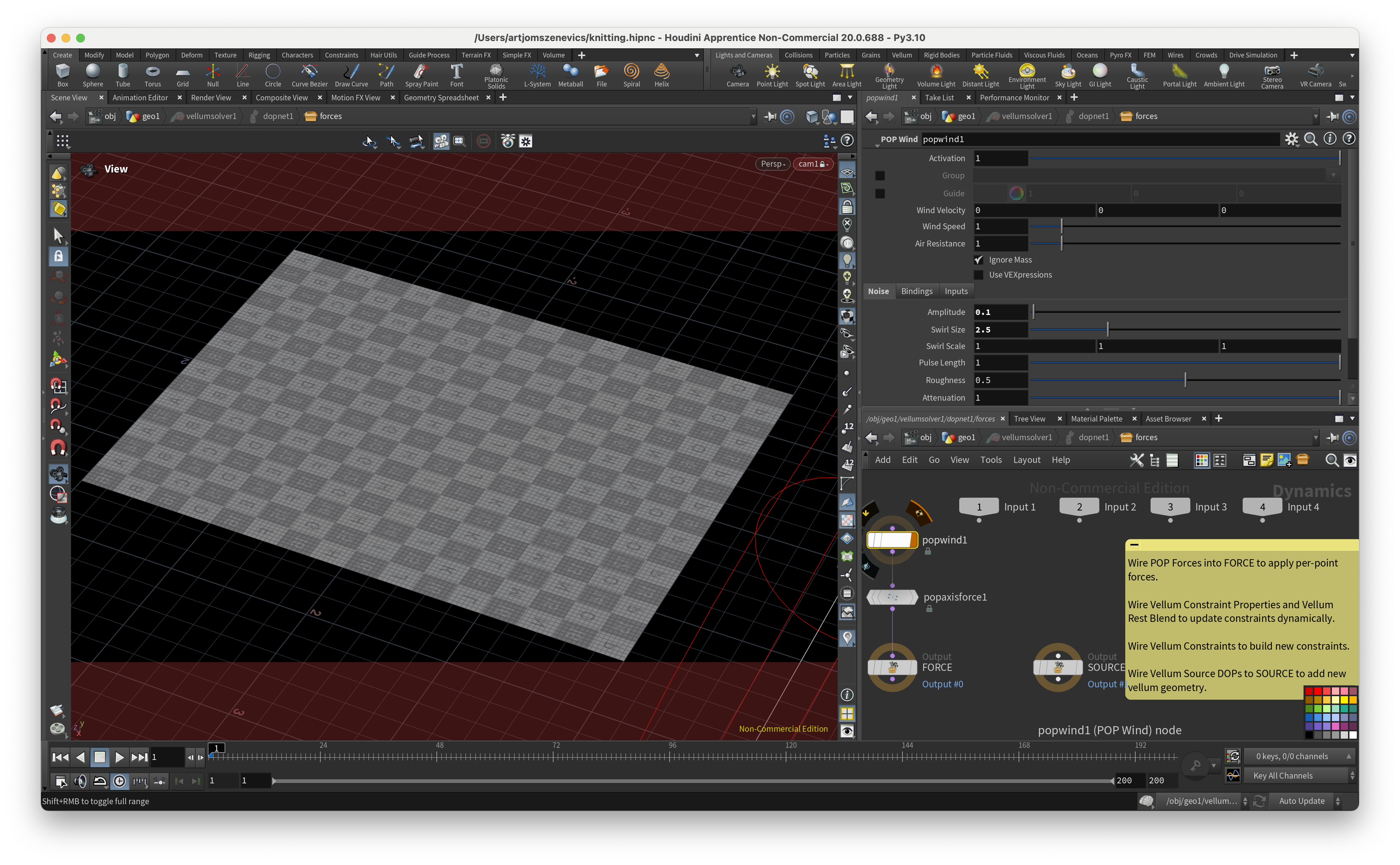
Task: Toggle the Group parameter checkbox
Action: pos(880,176)
